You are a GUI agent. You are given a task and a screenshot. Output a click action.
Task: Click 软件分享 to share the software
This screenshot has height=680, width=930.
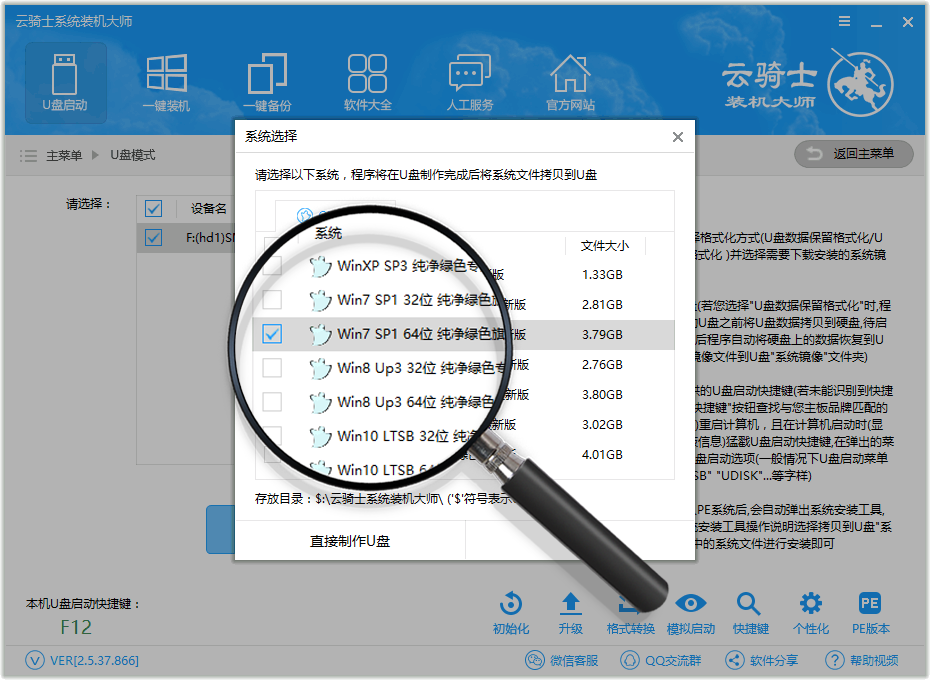tap(762, 660)
